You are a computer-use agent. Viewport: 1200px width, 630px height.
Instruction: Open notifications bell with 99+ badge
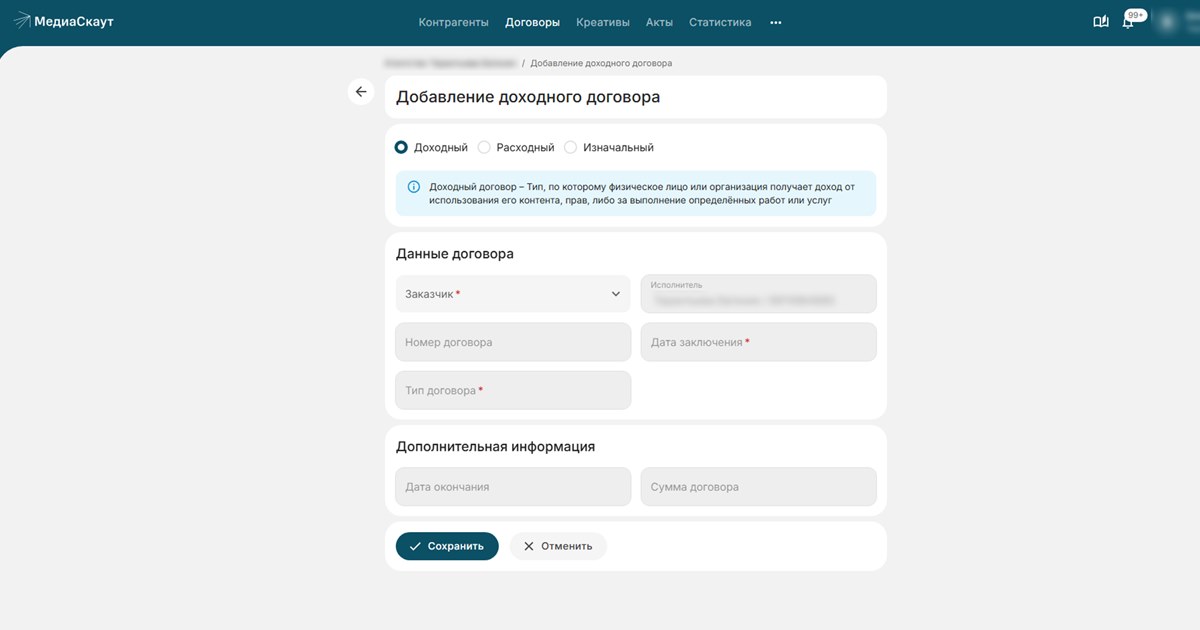(1128, 22)
